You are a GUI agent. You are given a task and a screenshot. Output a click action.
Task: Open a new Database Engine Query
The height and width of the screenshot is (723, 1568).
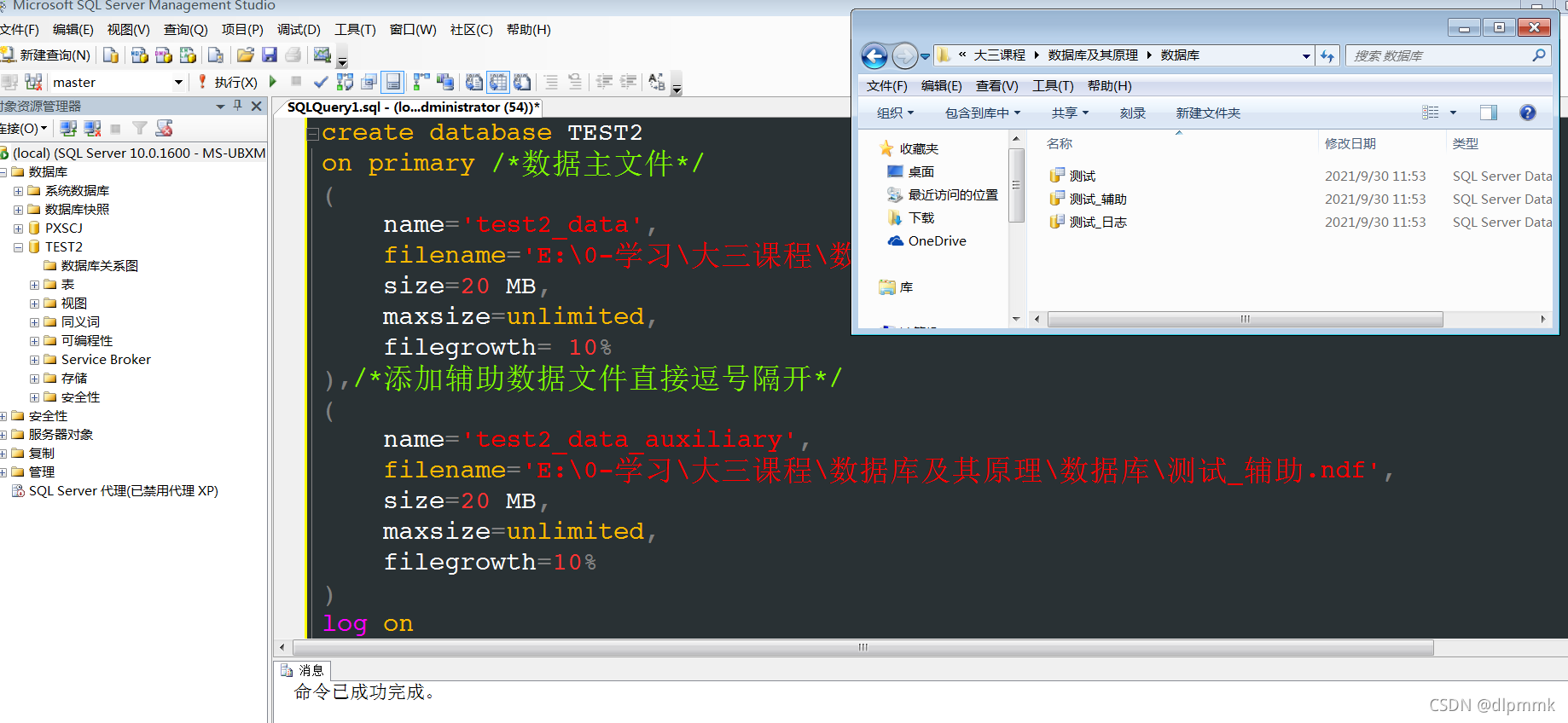point(111,55)
